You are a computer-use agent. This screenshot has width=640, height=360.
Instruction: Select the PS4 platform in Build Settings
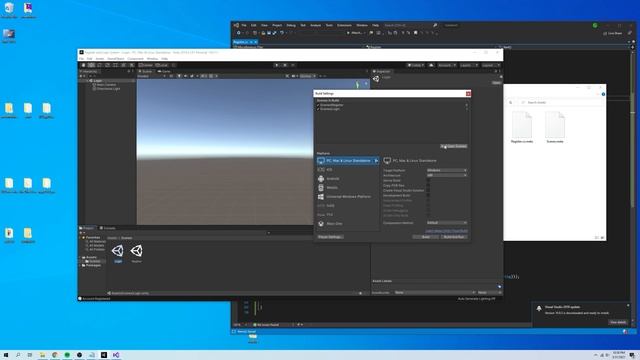point(348,215)
